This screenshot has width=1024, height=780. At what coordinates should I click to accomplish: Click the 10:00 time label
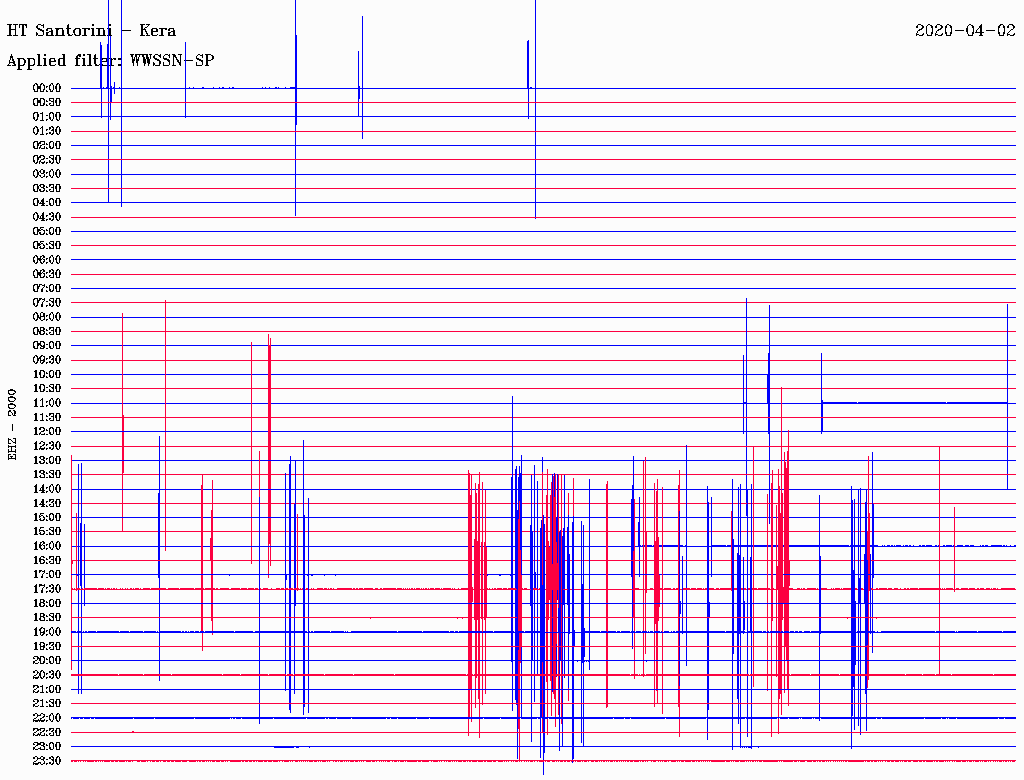pyautogui.click(x=47, y=374)
